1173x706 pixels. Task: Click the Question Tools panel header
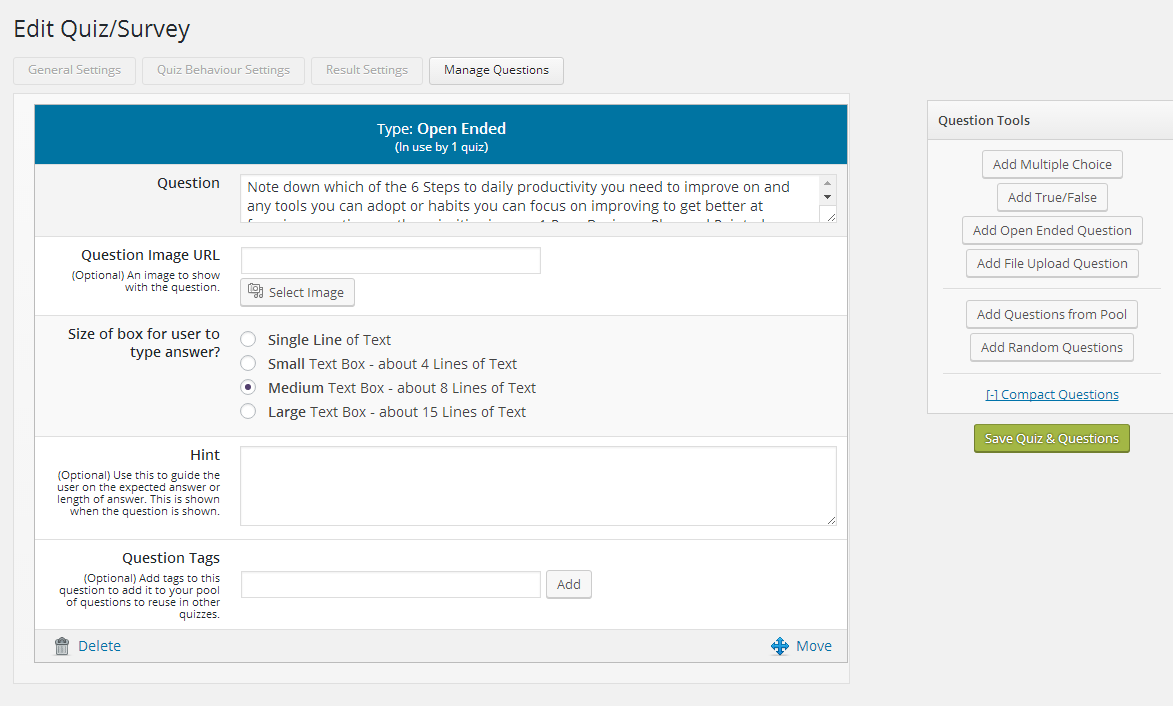pyautogui.click(x=1050, y=120)
